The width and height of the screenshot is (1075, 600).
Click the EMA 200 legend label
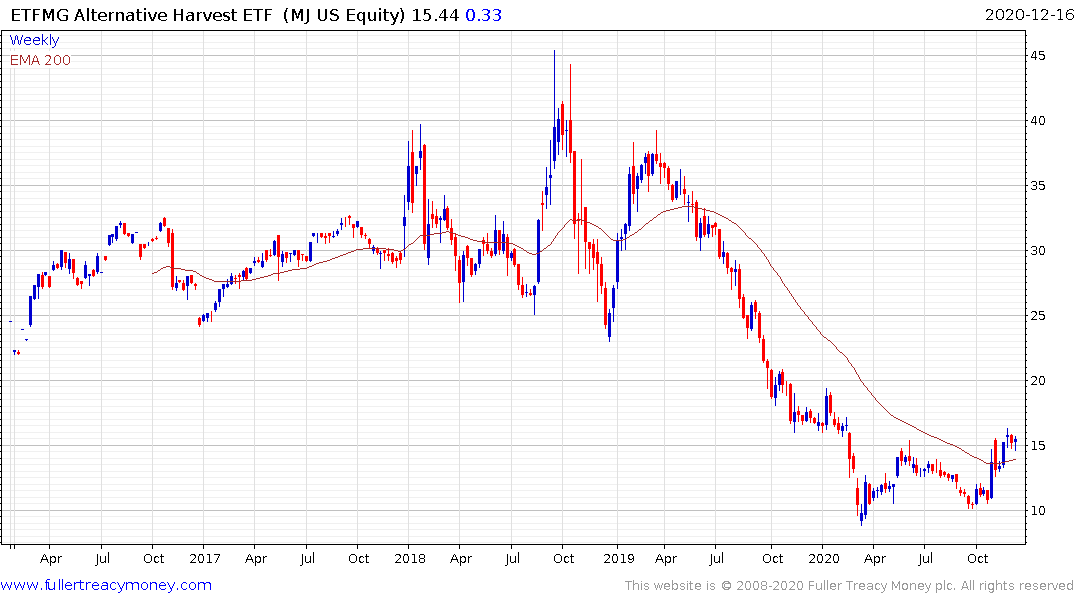pyautogui.click(x=40, y=60)
